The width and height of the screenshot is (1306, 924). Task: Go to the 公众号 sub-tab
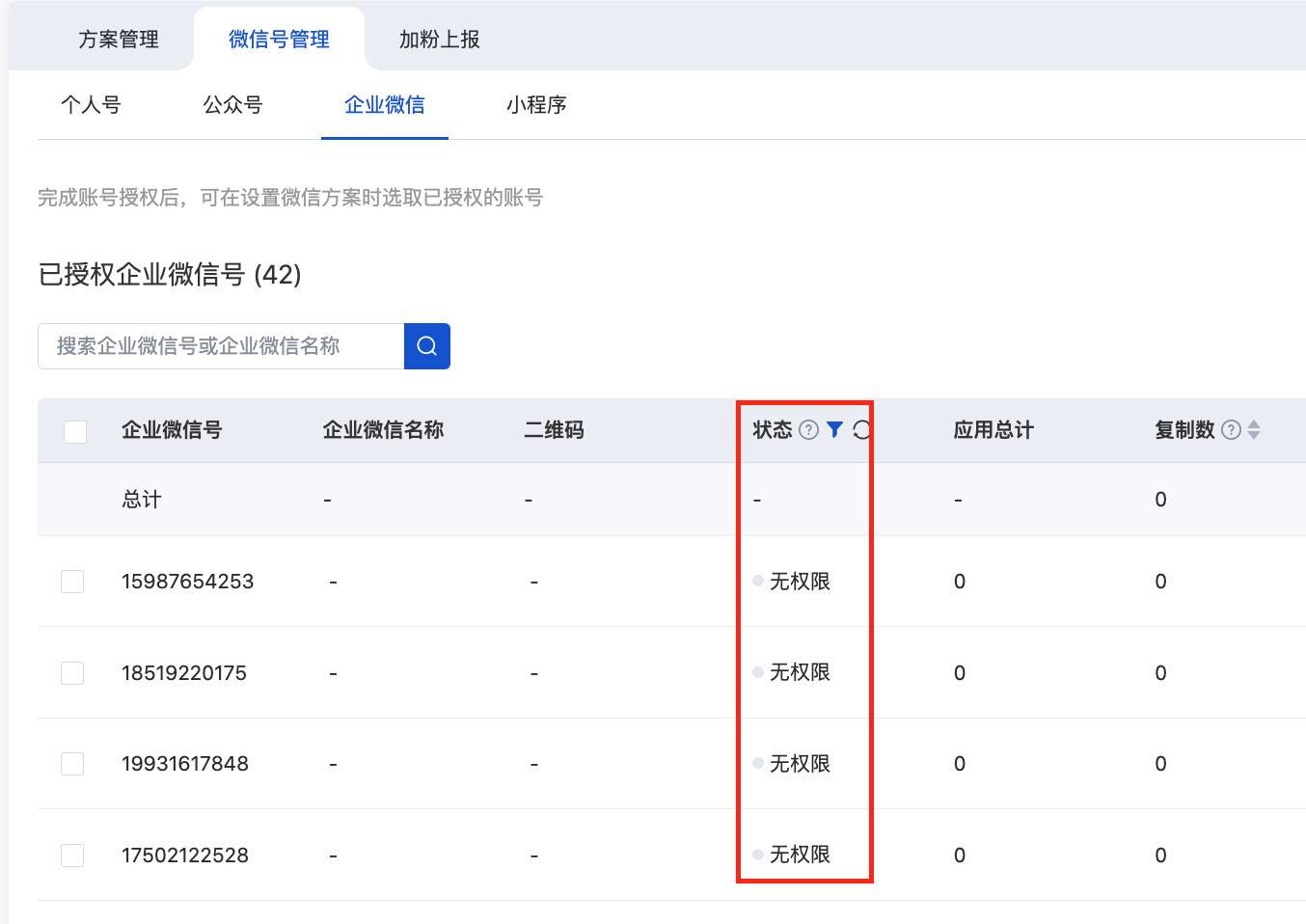click(232, 105)
